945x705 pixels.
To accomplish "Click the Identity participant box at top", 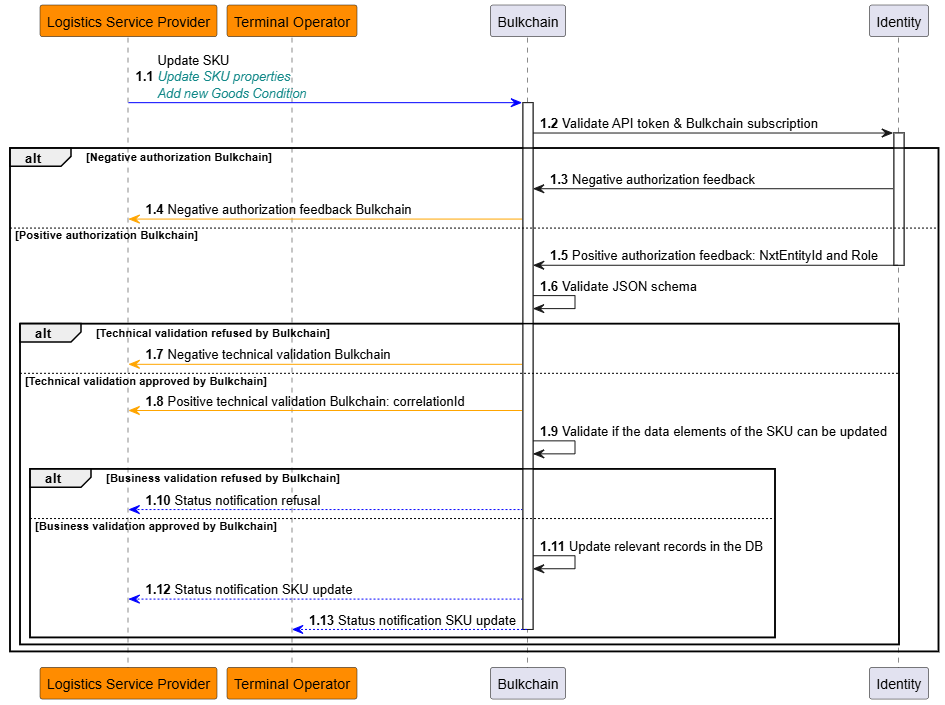I will tap(898, 20).
